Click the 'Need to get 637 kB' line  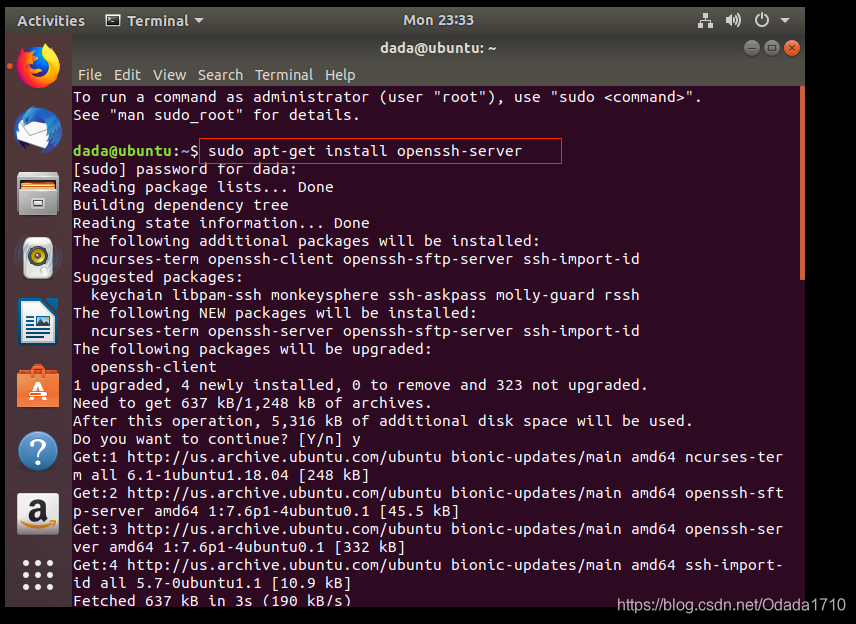click(x=252, y=403)
